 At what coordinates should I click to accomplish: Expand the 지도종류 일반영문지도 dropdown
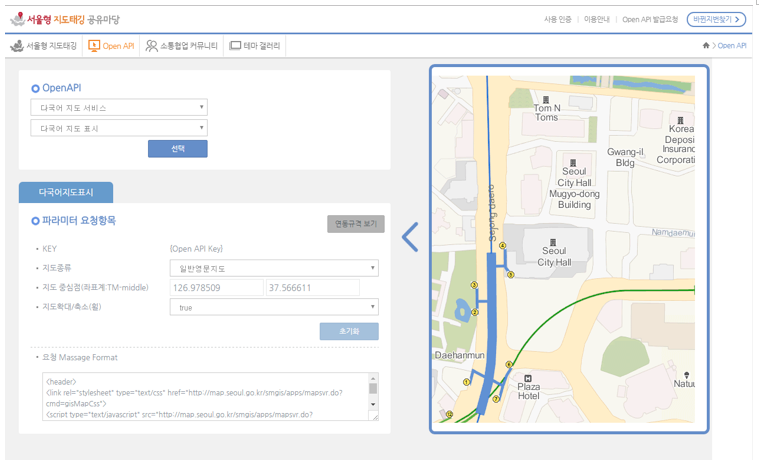click(x=274, y=268)
